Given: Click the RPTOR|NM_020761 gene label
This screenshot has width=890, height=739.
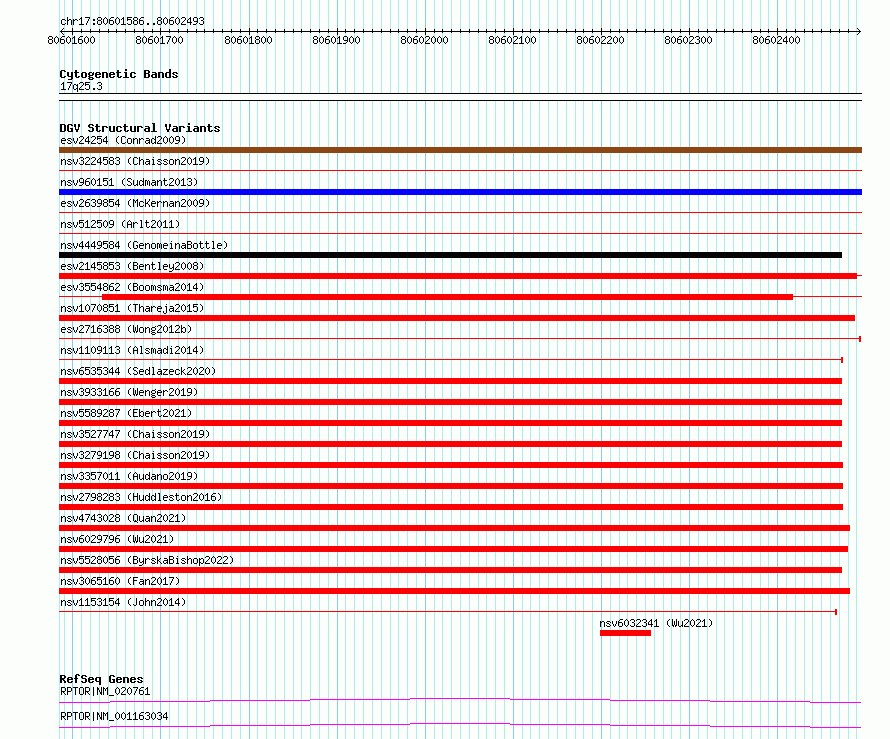Looking at the screenshot, I should [x=105, y=691].
